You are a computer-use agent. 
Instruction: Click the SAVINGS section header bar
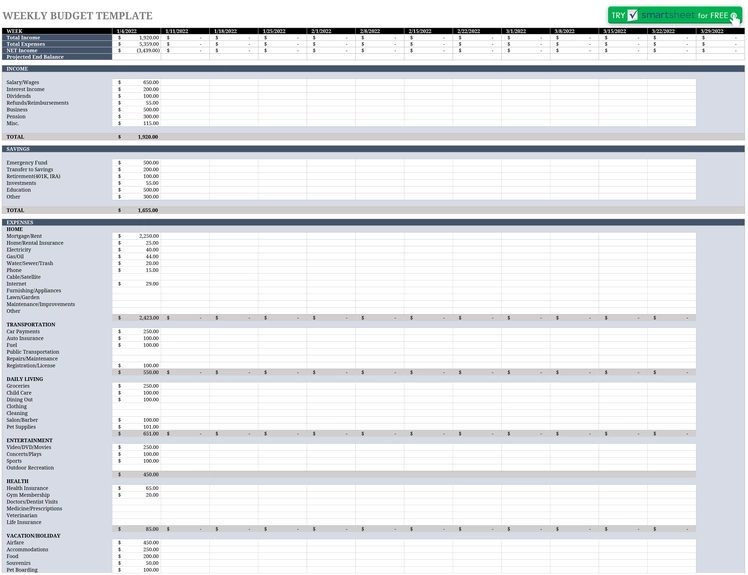point(373,149)
